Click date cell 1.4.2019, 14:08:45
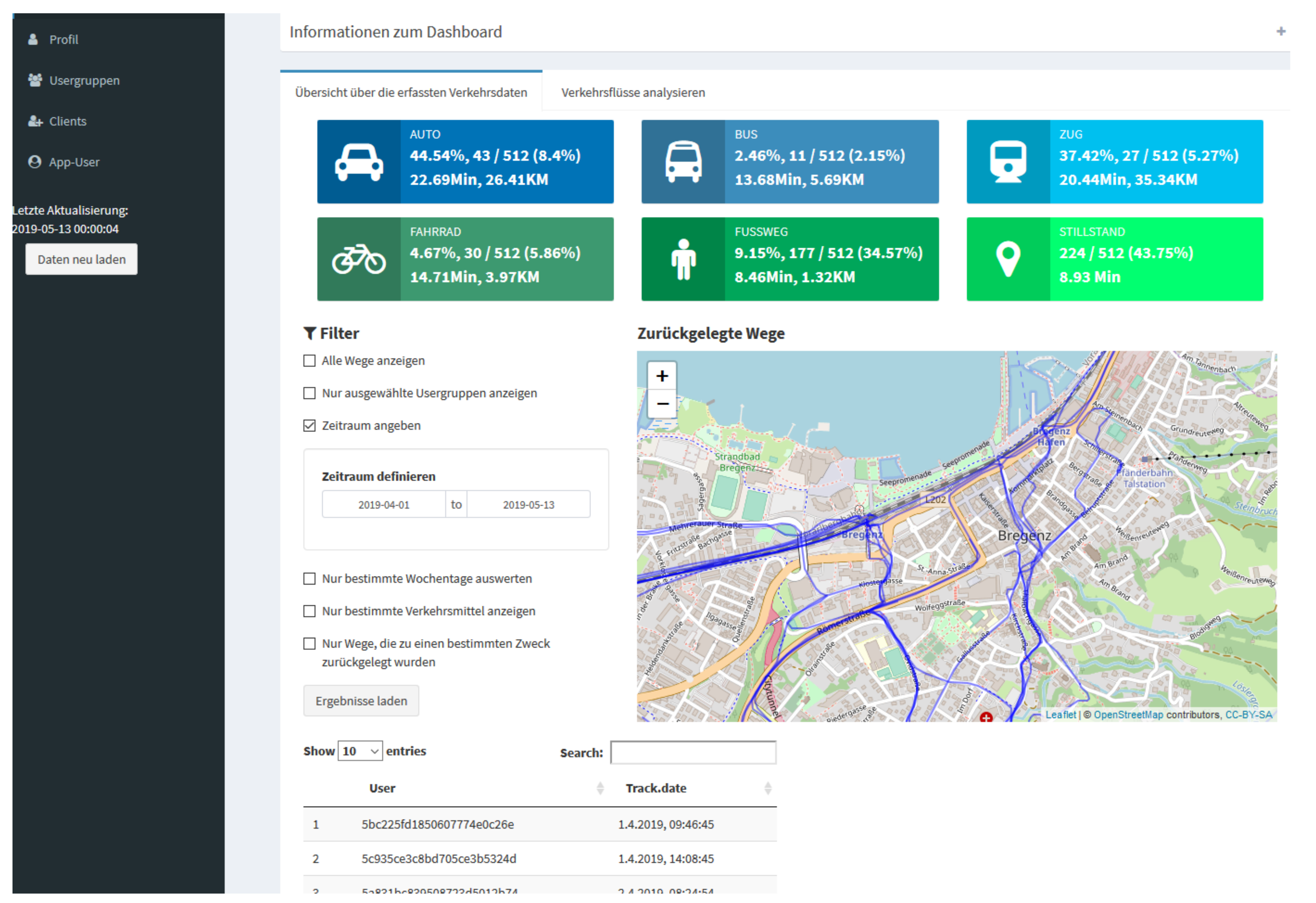1316x903 pixels. (665, 859)
